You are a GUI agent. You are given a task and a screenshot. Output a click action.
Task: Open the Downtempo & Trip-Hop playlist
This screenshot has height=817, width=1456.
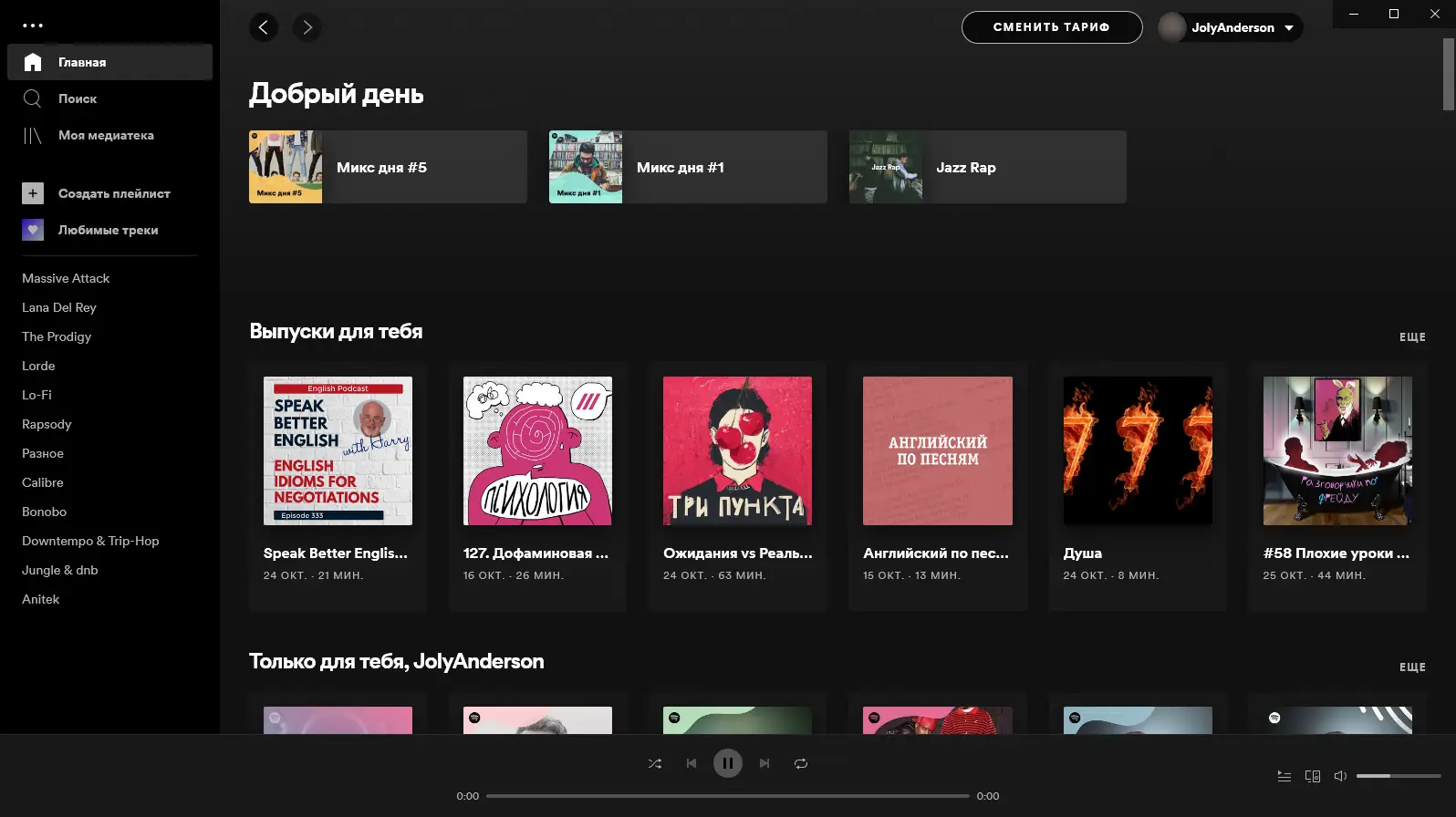(x=90, y=541)
